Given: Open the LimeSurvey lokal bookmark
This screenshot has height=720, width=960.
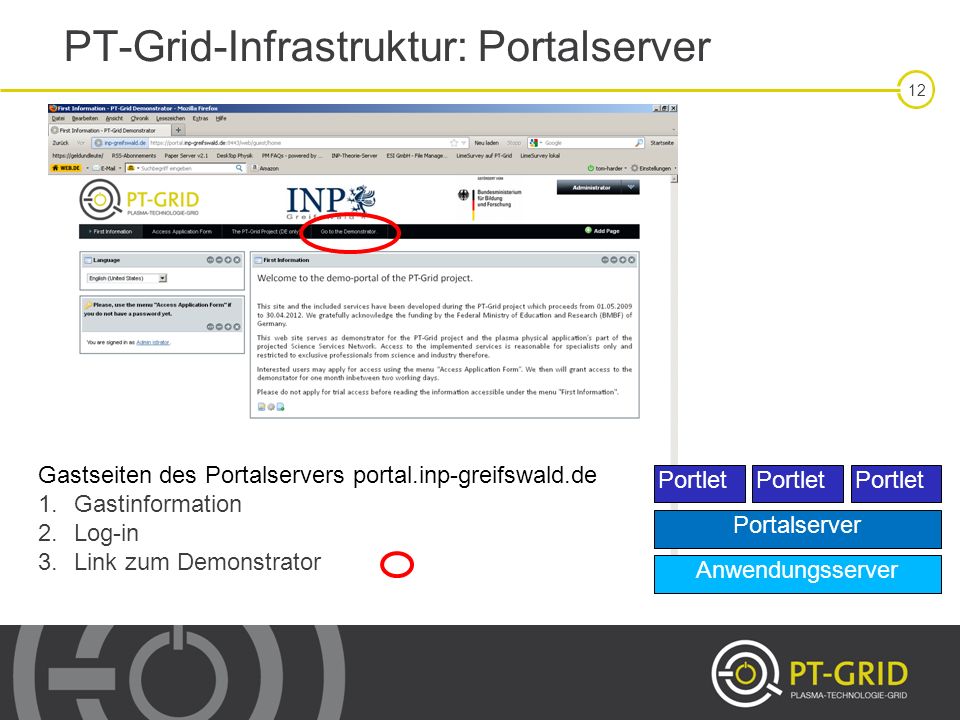Looking at the screenshot, I should coord(540,156).
